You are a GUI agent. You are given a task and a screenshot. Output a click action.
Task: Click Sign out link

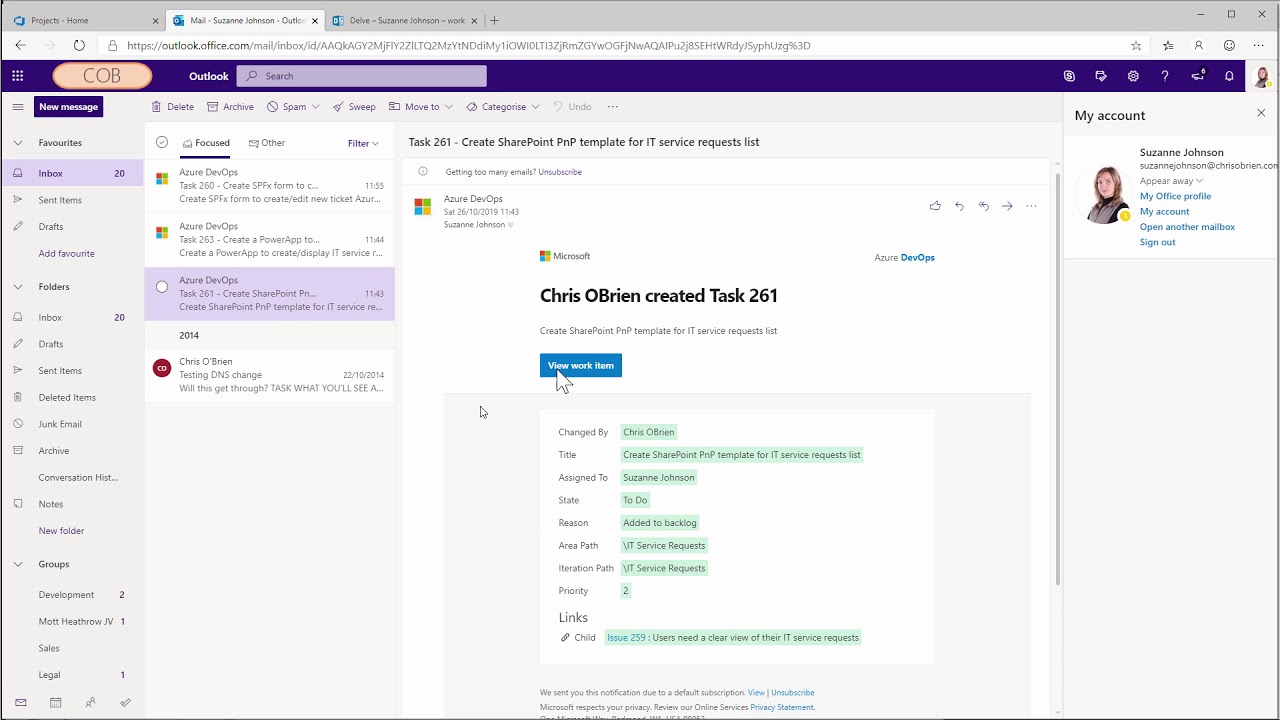click(x=1157, y=242)
